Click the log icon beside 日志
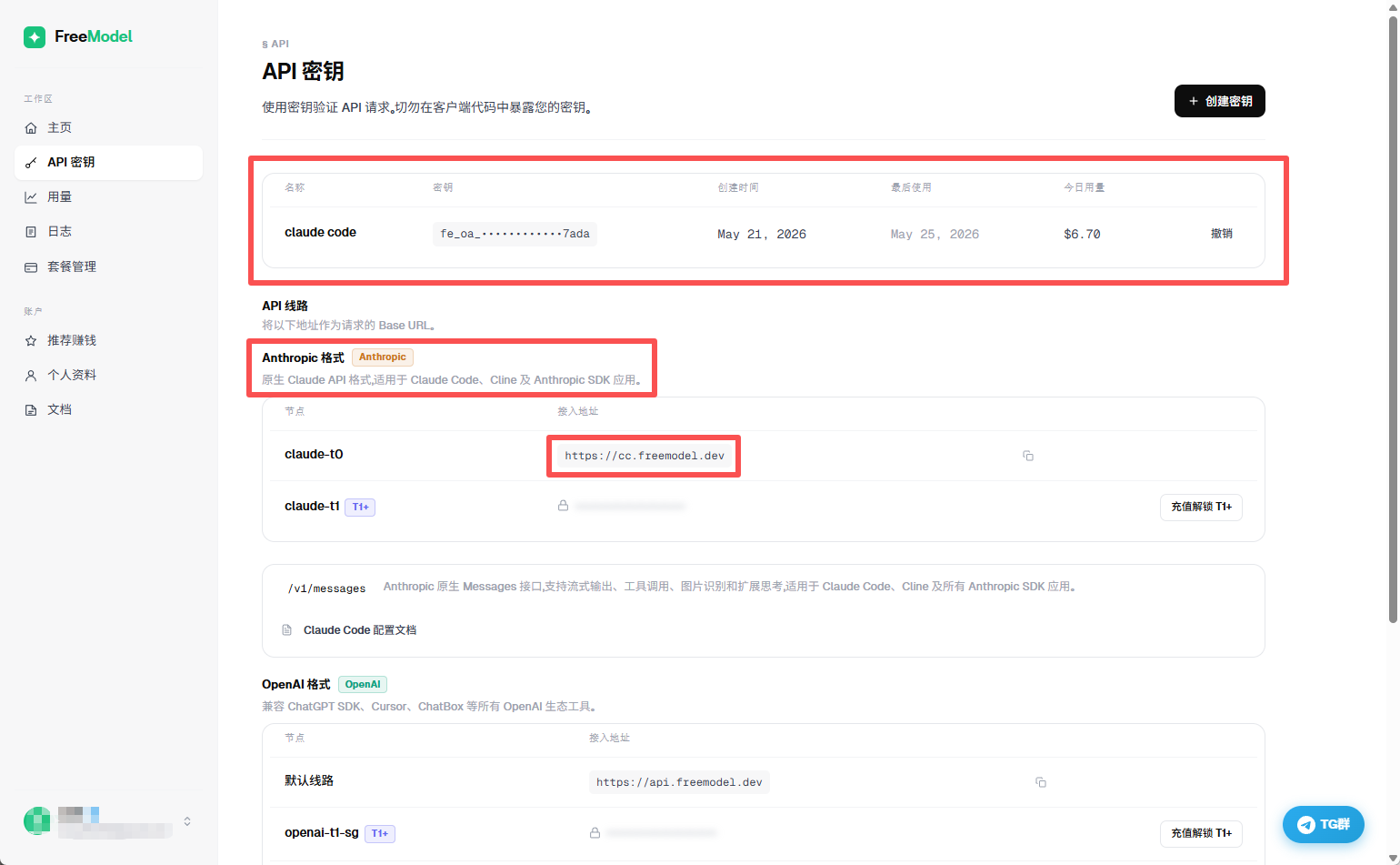This screenshot has width=1400, height=865. (x=31, y=232)
